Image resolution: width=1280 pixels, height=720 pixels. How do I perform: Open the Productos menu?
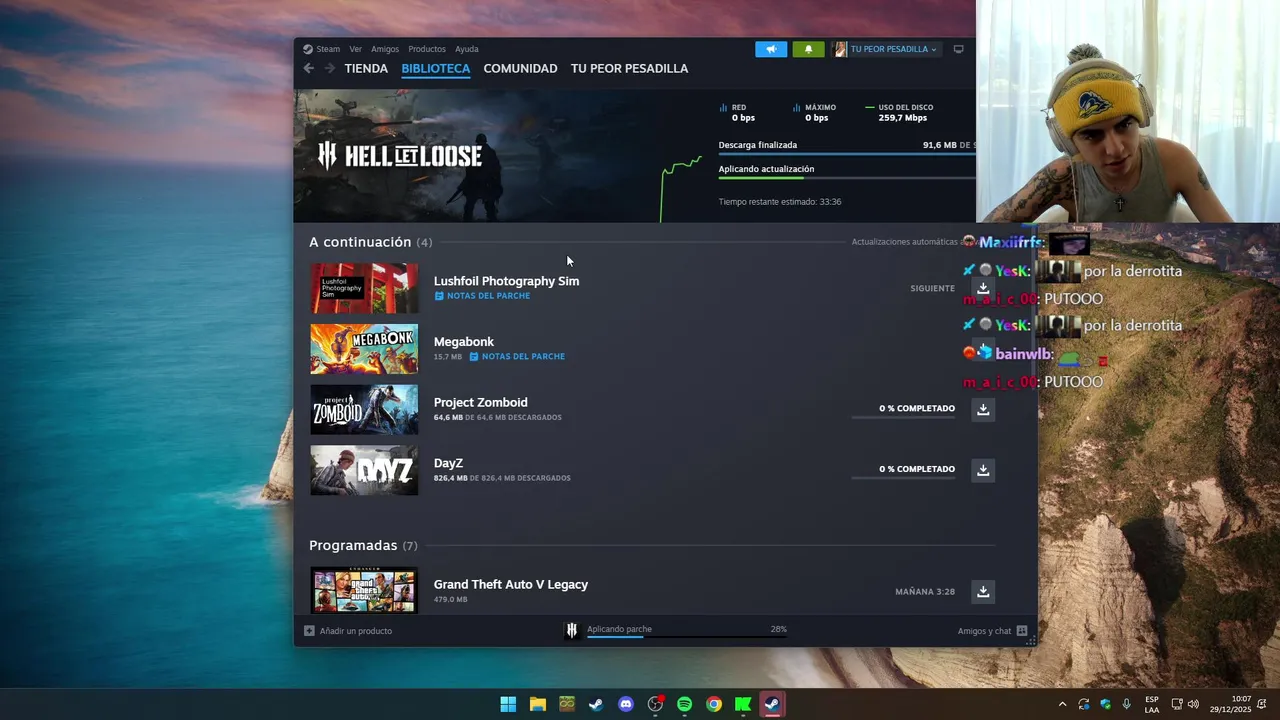427,49
